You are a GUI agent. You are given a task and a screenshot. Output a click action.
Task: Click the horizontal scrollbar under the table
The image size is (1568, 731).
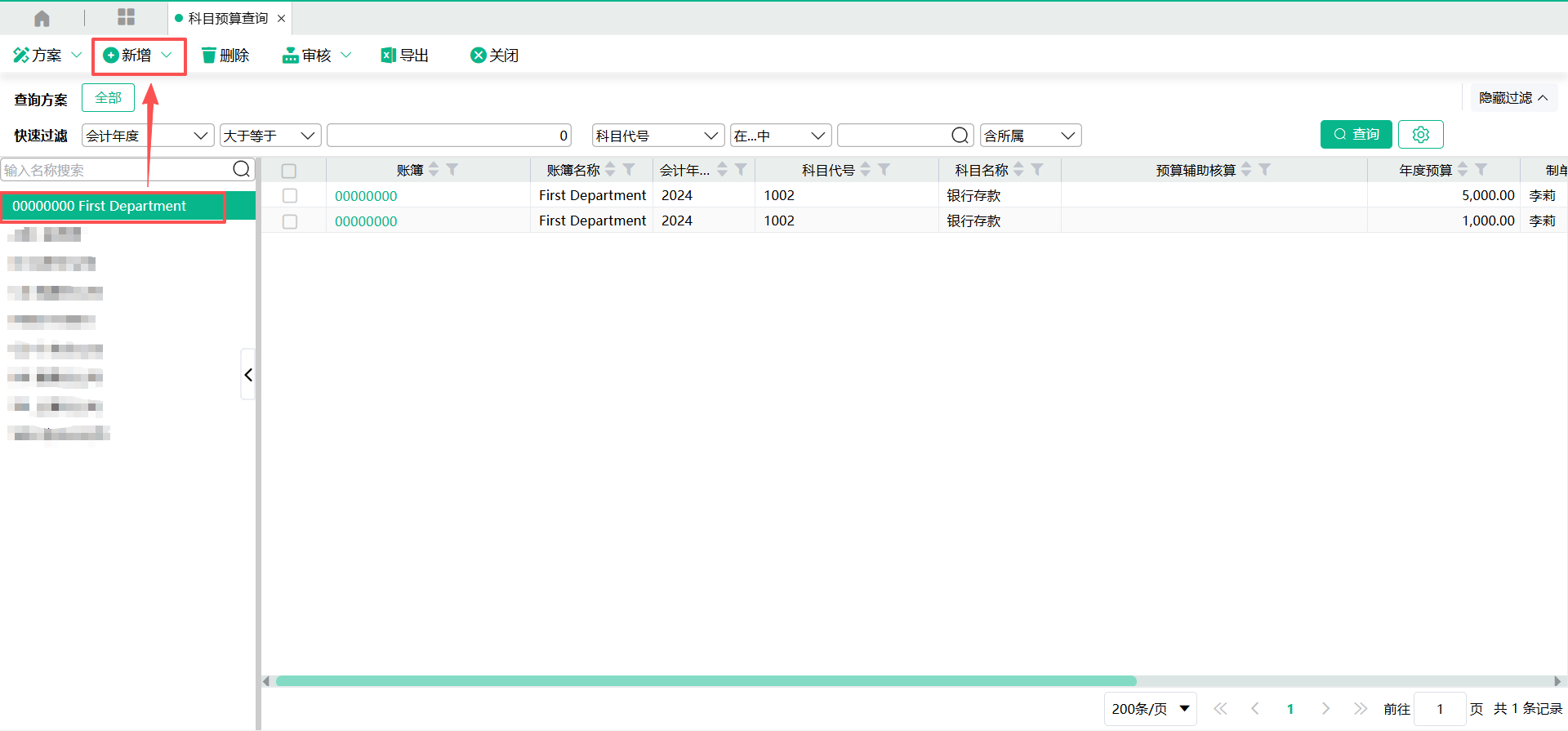tap(706, 681)
